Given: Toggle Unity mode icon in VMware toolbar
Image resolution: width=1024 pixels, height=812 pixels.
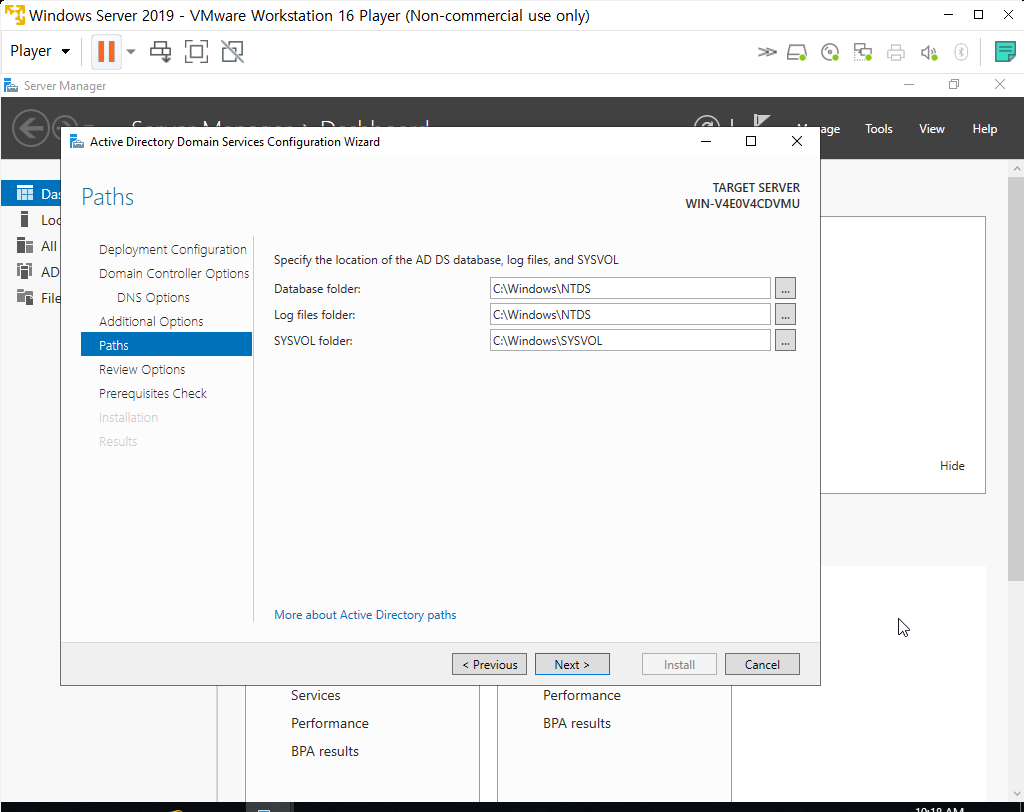Looking at the screenshot, I should click(x=232, y=51).
